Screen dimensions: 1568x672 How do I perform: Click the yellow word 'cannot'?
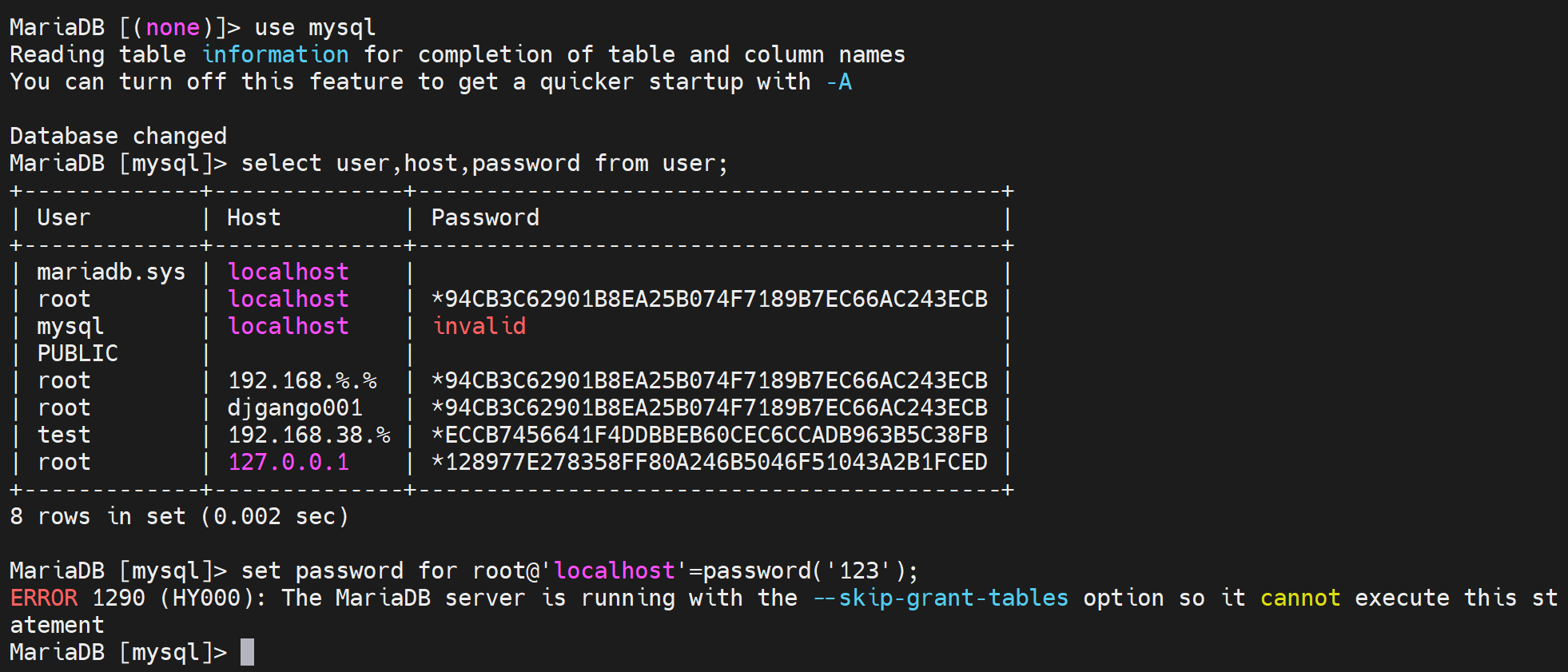(x=1299, y=598)
